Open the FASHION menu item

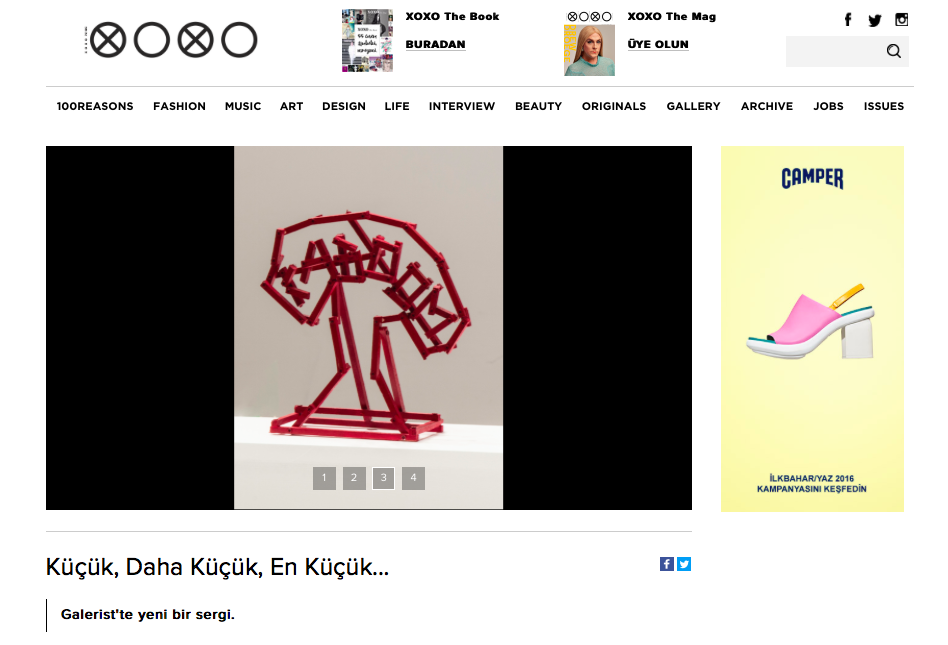179,106
